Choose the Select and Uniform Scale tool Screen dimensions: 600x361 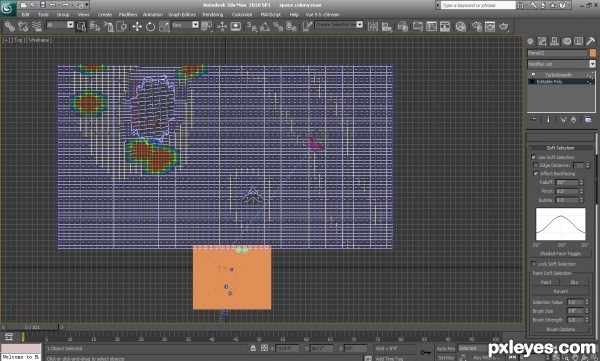point(164,26)
